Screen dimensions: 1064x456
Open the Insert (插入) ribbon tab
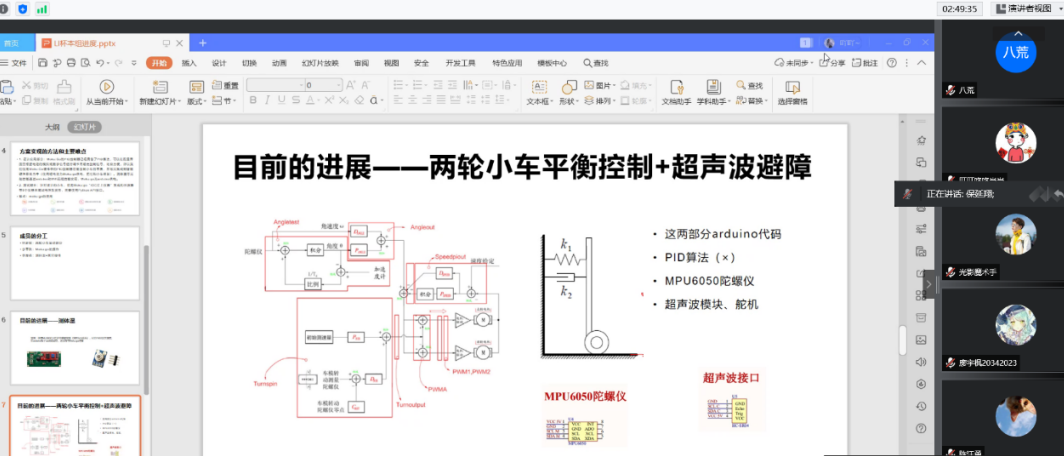click(x=189, y=63)
